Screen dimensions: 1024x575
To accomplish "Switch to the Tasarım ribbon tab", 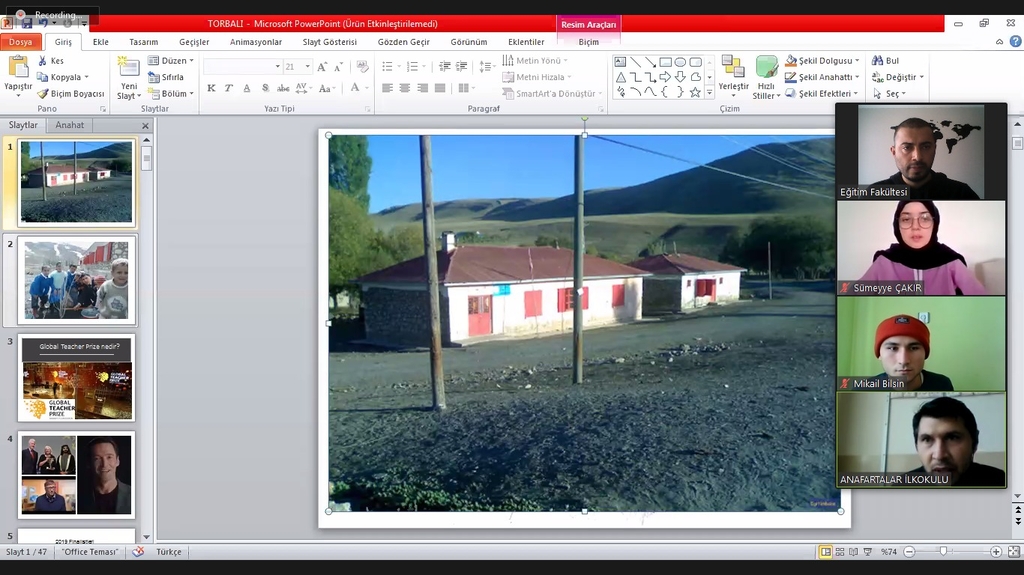I will click(x=144, y=42).
